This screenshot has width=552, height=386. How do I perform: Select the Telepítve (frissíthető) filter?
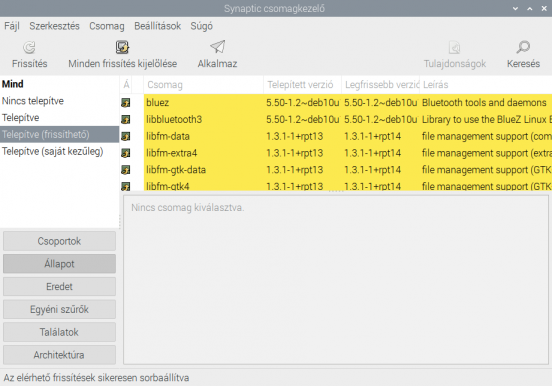(x=59, y=135)
